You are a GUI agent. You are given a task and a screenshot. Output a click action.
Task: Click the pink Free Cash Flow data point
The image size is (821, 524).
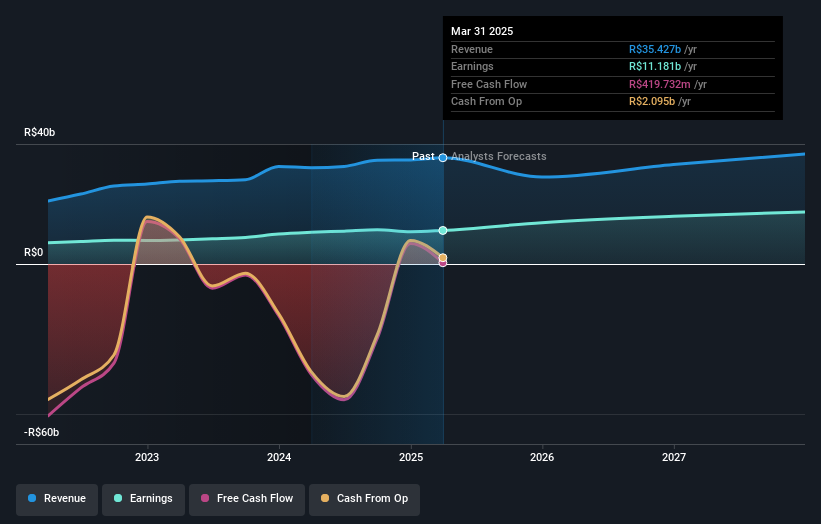coord(443,263)
